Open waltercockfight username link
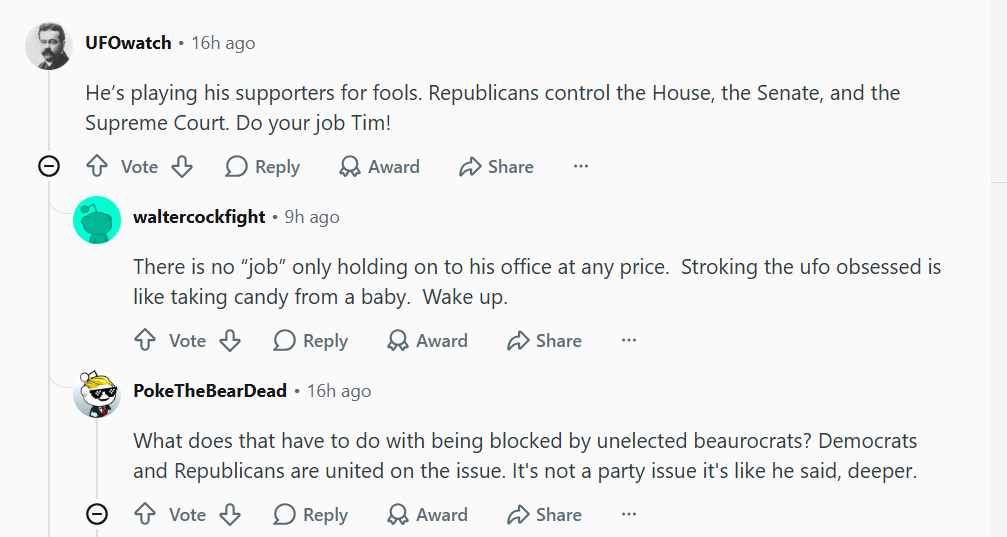 pyautogui.click(x=199, y=216)
